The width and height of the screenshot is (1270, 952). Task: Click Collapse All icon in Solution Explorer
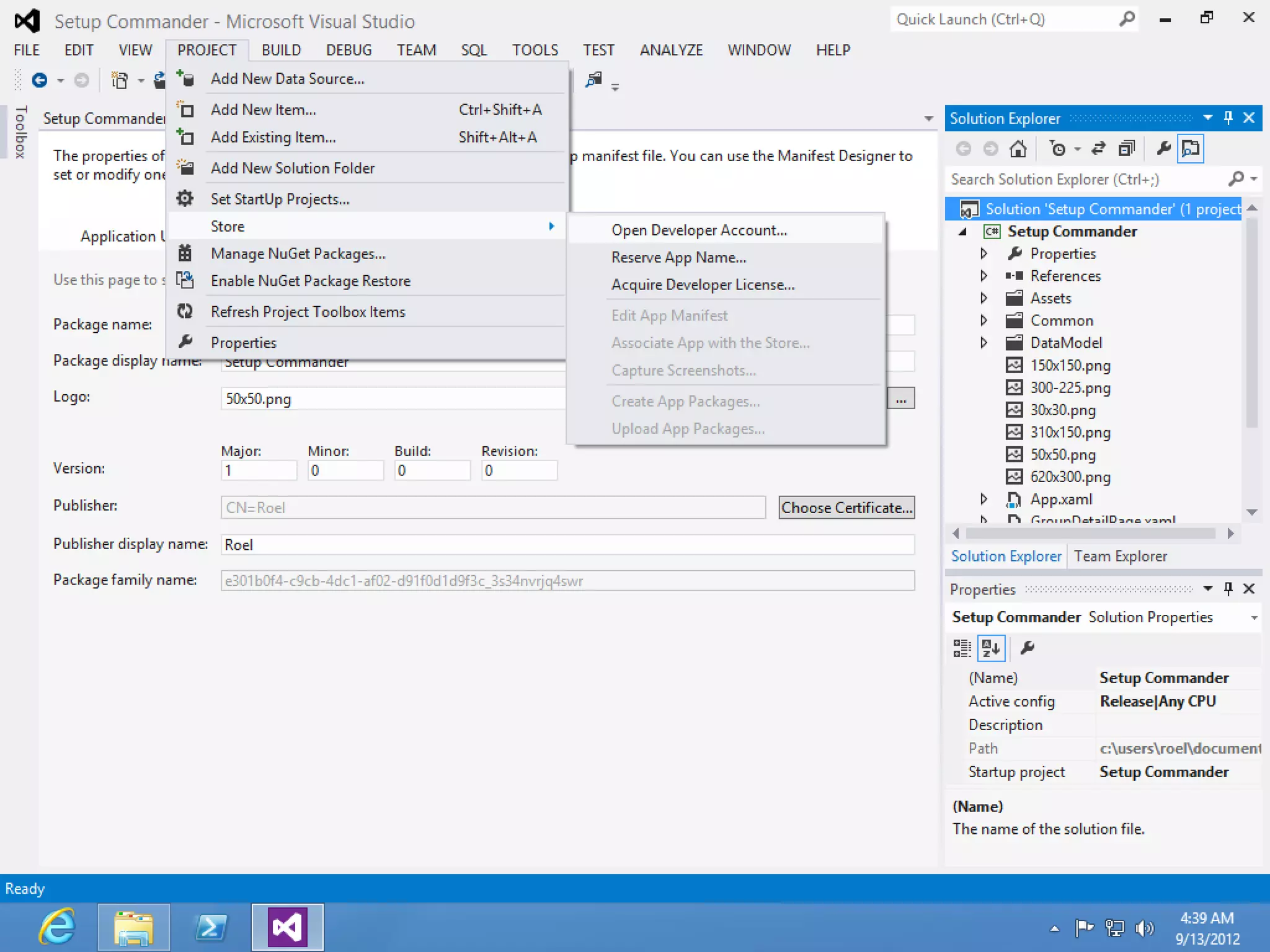pyautogui.click(x=1126, y=149)
